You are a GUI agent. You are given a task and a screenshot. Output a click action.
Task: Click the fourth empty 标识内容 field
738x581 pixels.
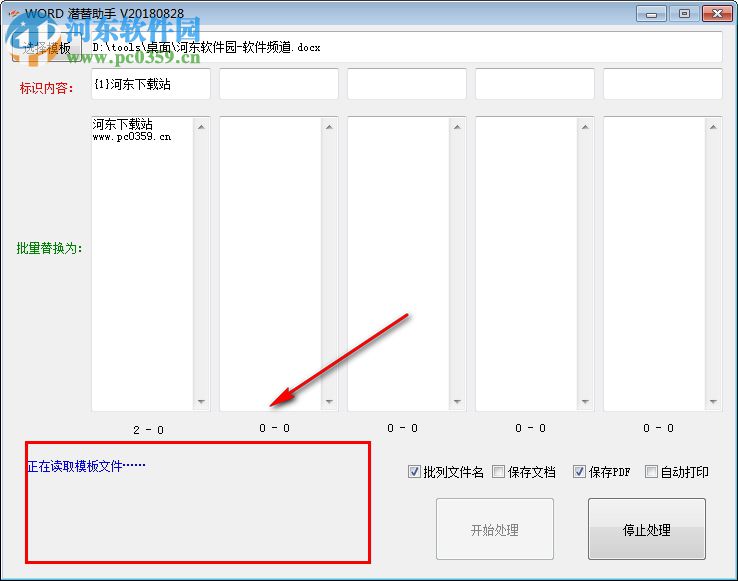(535, 84)
